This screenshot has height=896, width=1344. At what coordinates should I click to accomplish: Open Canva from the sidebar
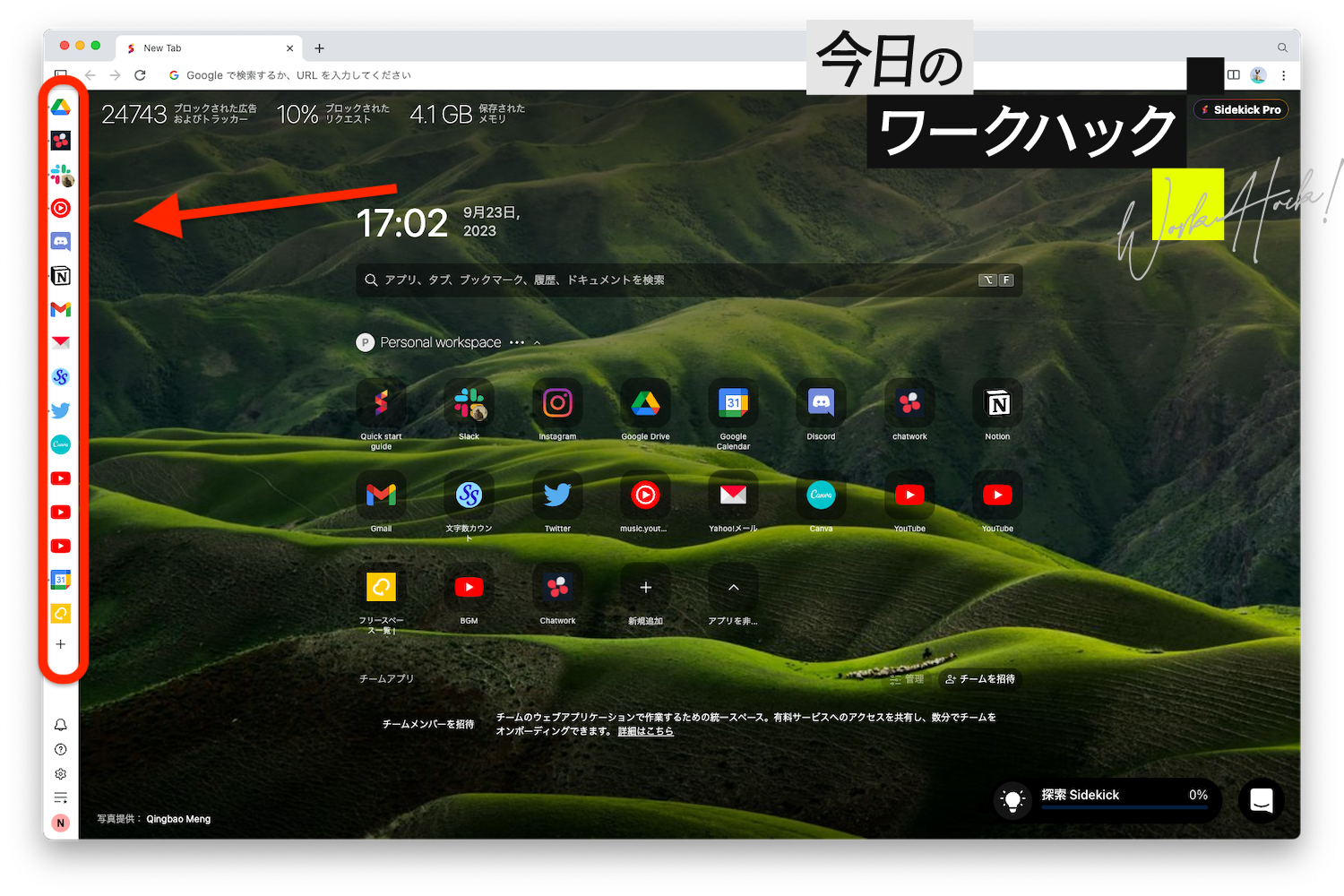point(61,444)
